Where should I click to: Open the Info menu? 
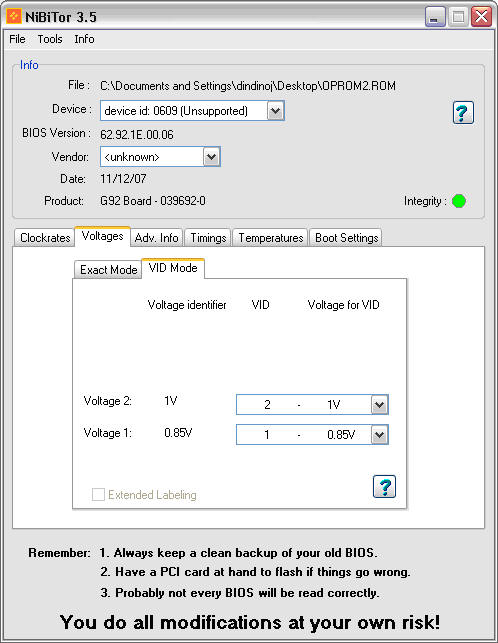pyautogui.click(x=85, y=39)
